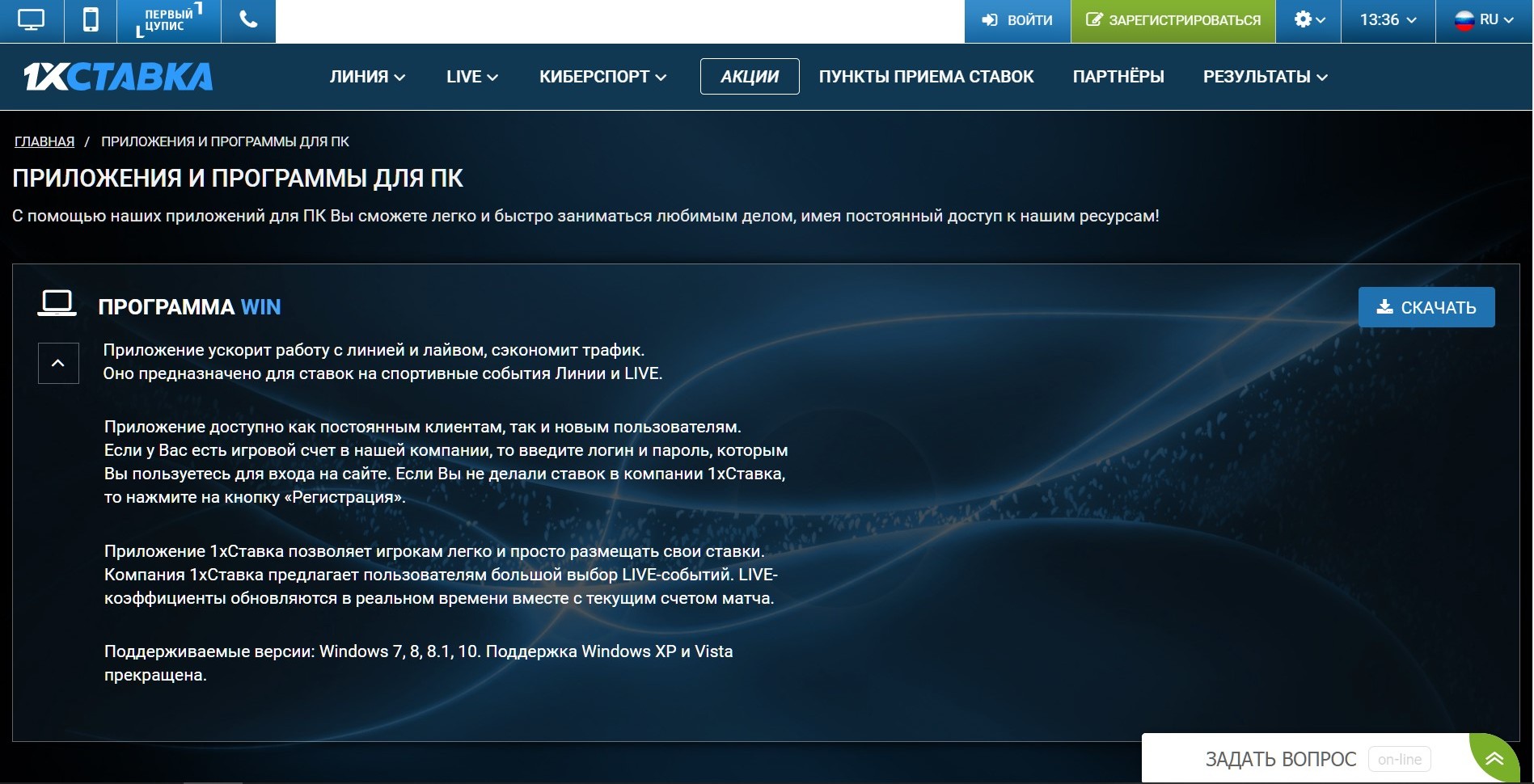This screenshot has width=1534, height=784.
Task: Open the Задать вопрос chat
Action: point(1281,759)
